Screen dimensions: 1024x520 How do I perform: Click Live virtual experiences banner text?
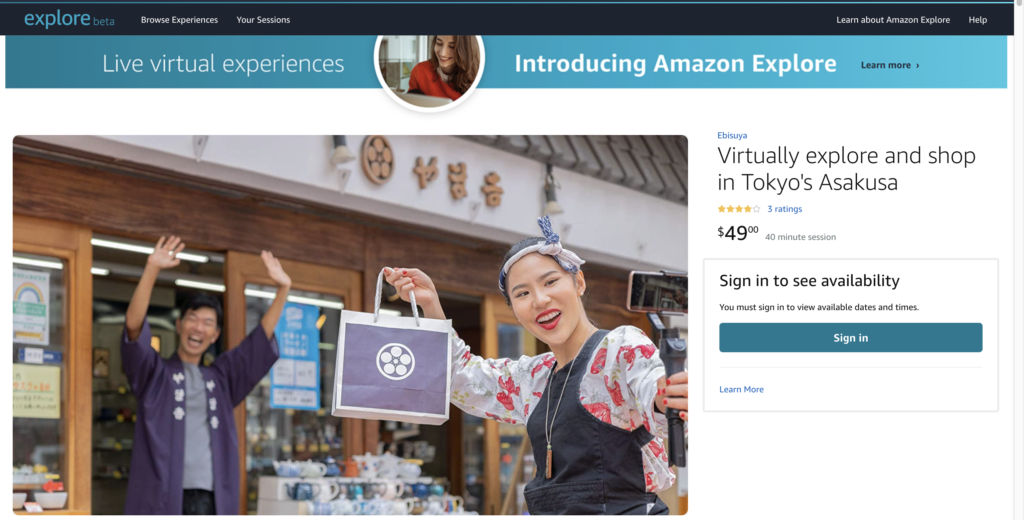[x=223, y=63]
